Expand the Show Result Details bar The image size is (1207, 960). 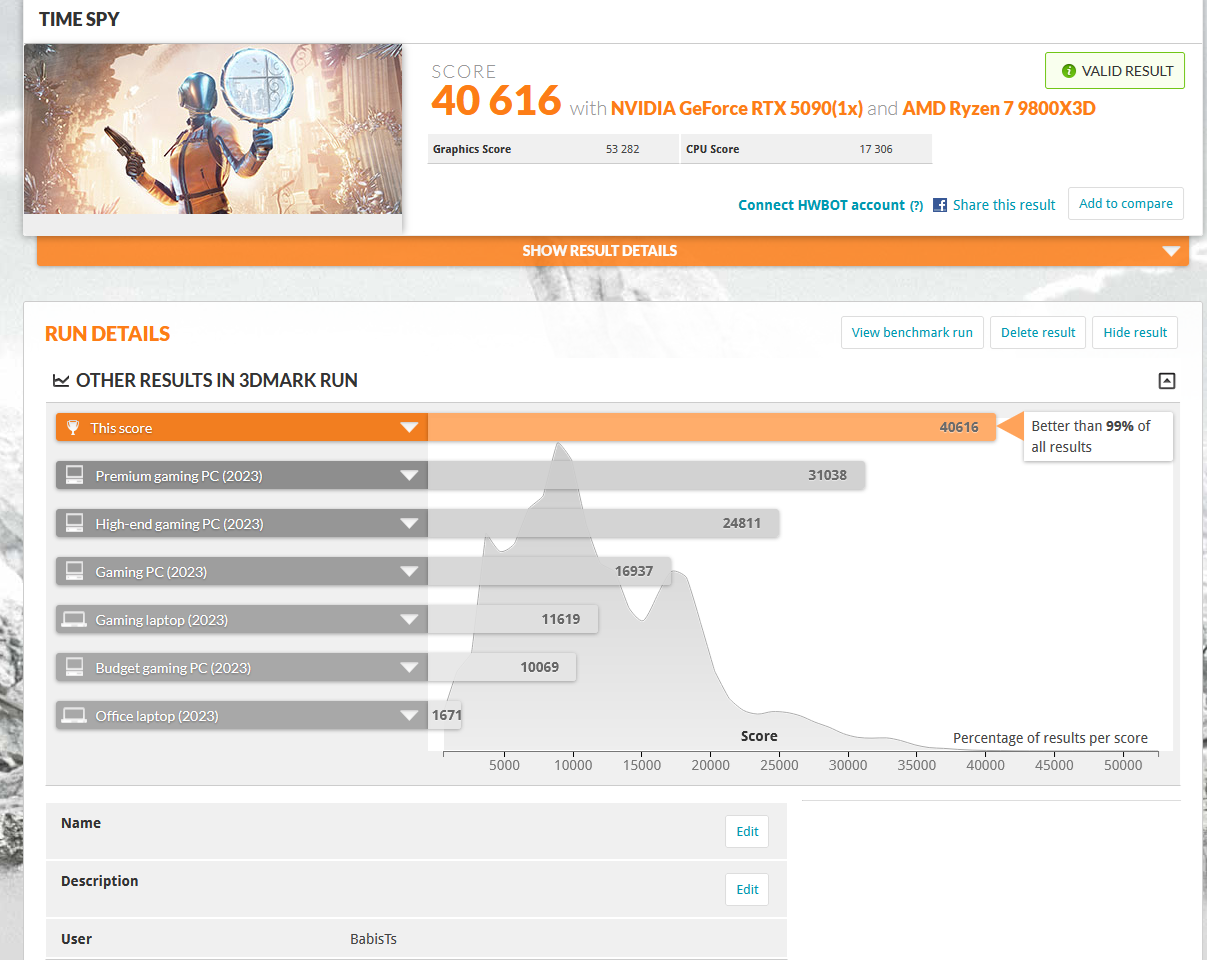613,251
